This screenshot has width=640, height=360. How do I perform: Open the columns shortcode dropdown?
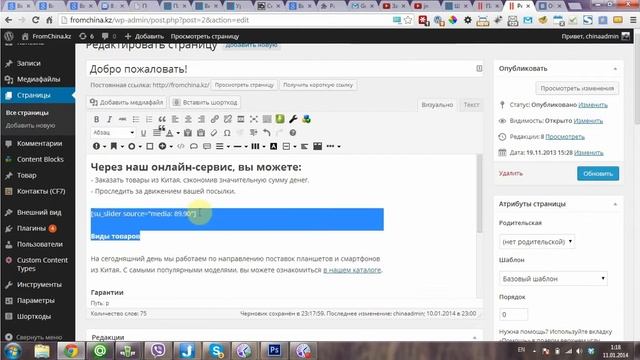point(258,146)
